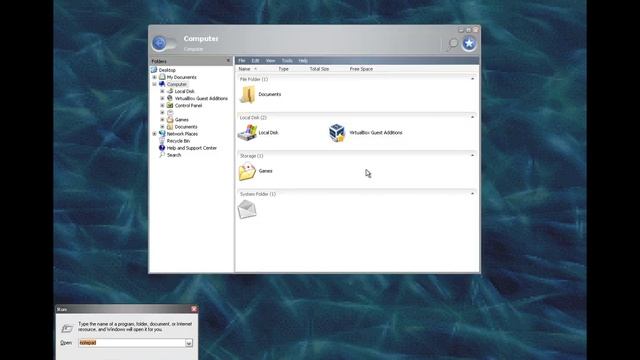Click the Search magnifier icon in tree
This screenshot has width=640, height=360.
pos(162,155)
